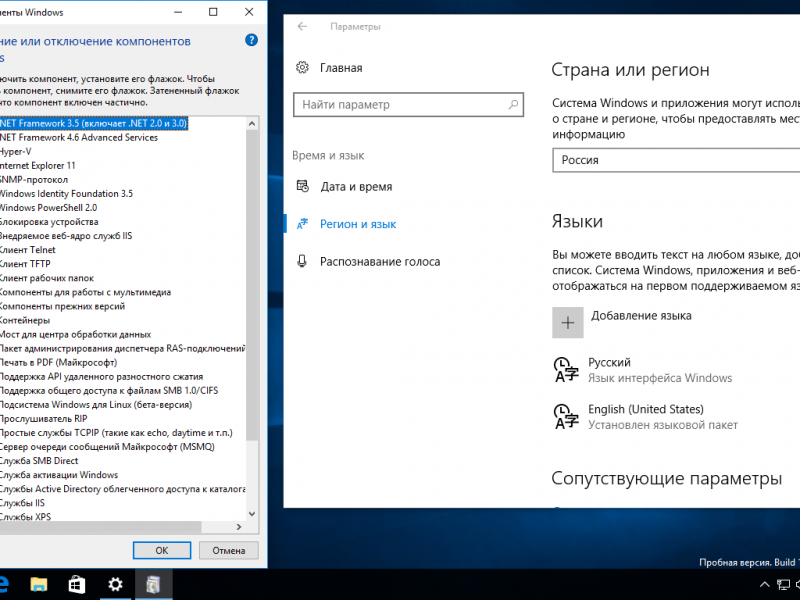Switch to Windows Features taskbar item
Screen dimensions: 800x600
click(154, 584)
